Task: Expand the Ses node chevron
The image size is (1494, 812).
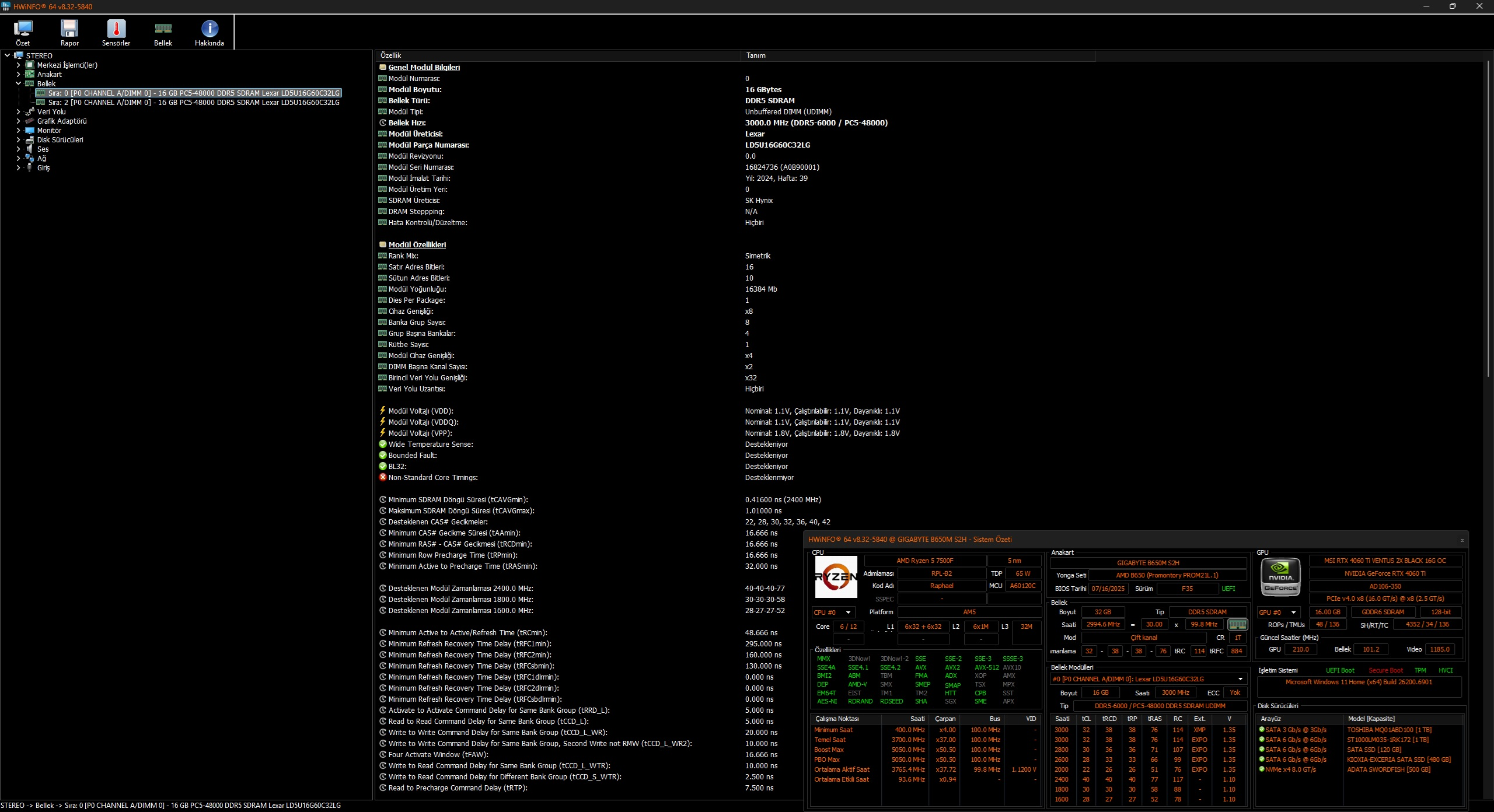Action: pyautogui.click(x=18, y=149)
